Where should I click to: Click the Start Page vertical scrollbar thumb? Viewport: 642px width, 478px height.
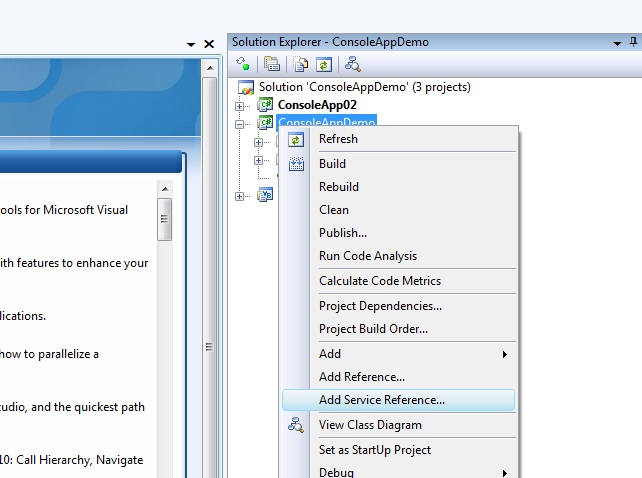click(165, 219)
